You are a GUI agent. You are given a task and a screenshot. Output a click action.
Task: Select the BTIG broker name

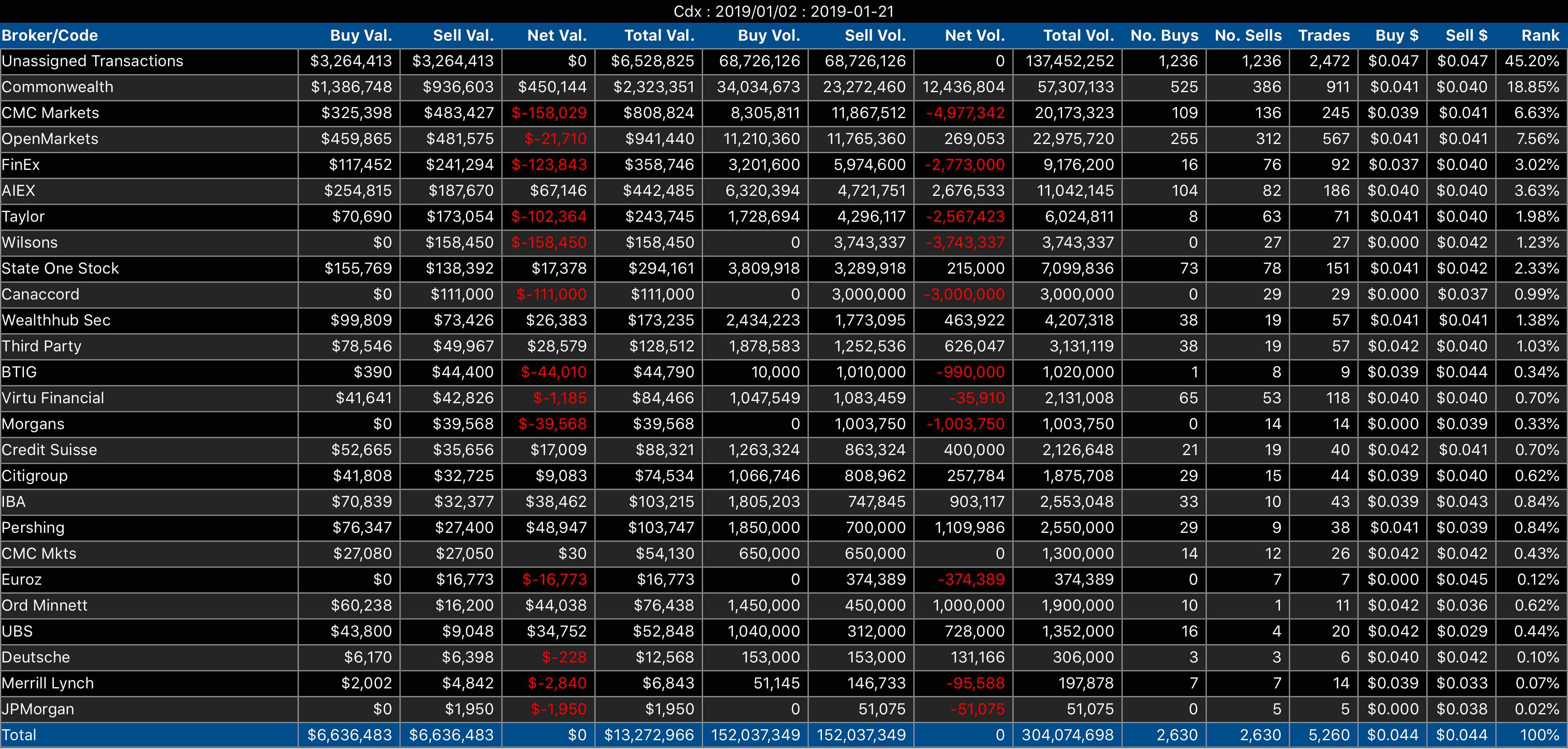tap(20, 372)
